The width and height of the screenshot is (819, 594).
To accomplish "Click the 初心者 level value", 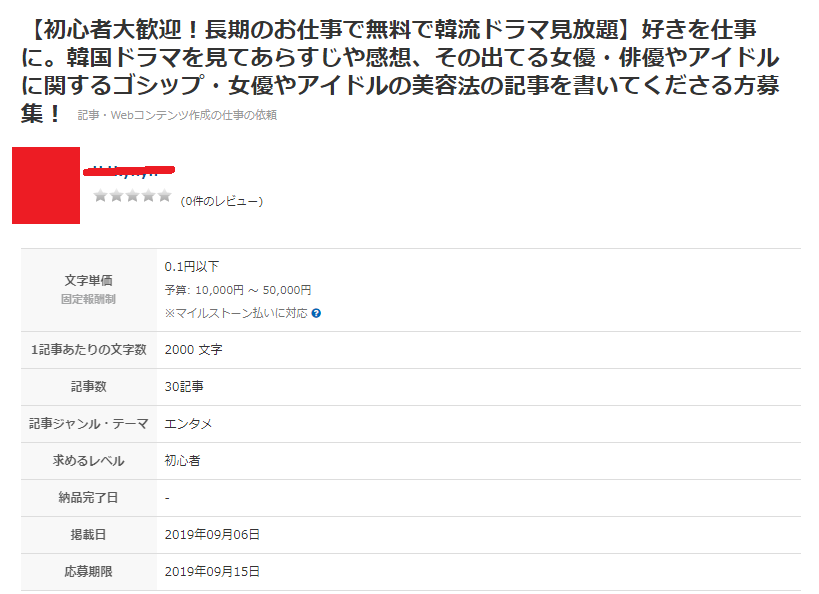I will point(183,461).
